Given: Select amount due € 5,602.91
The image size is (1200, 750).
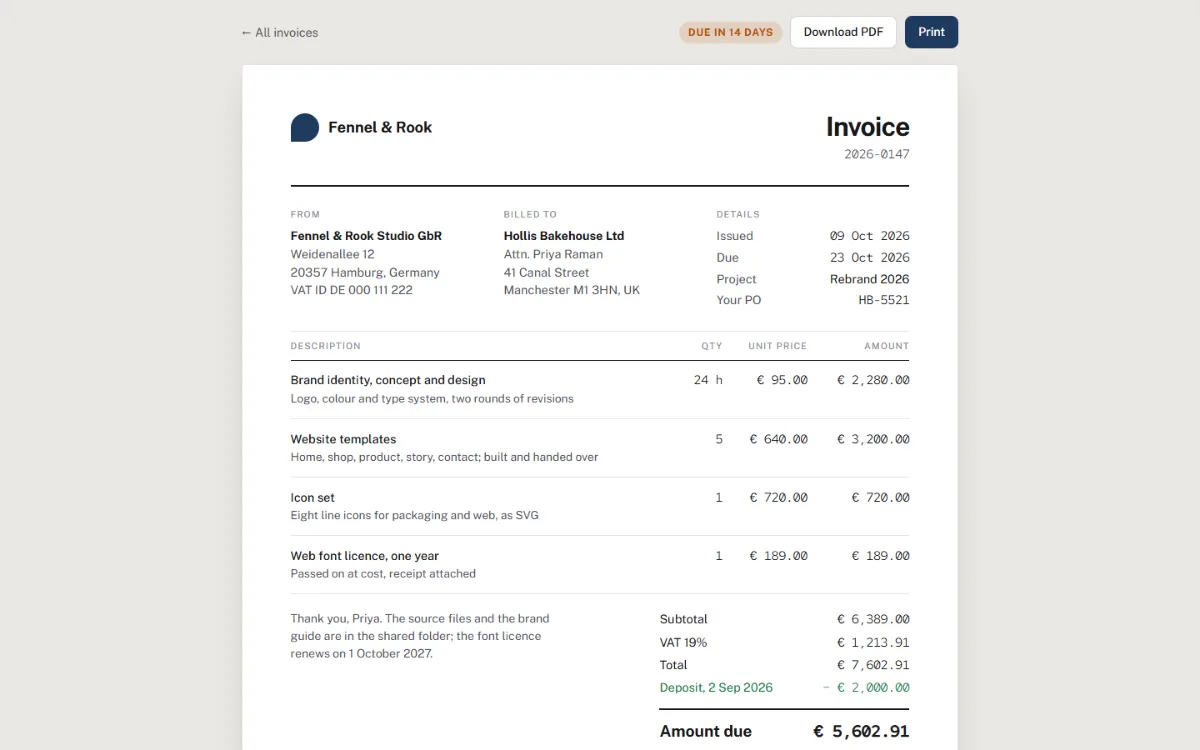Looking at the screenshot, I should 861,731.
